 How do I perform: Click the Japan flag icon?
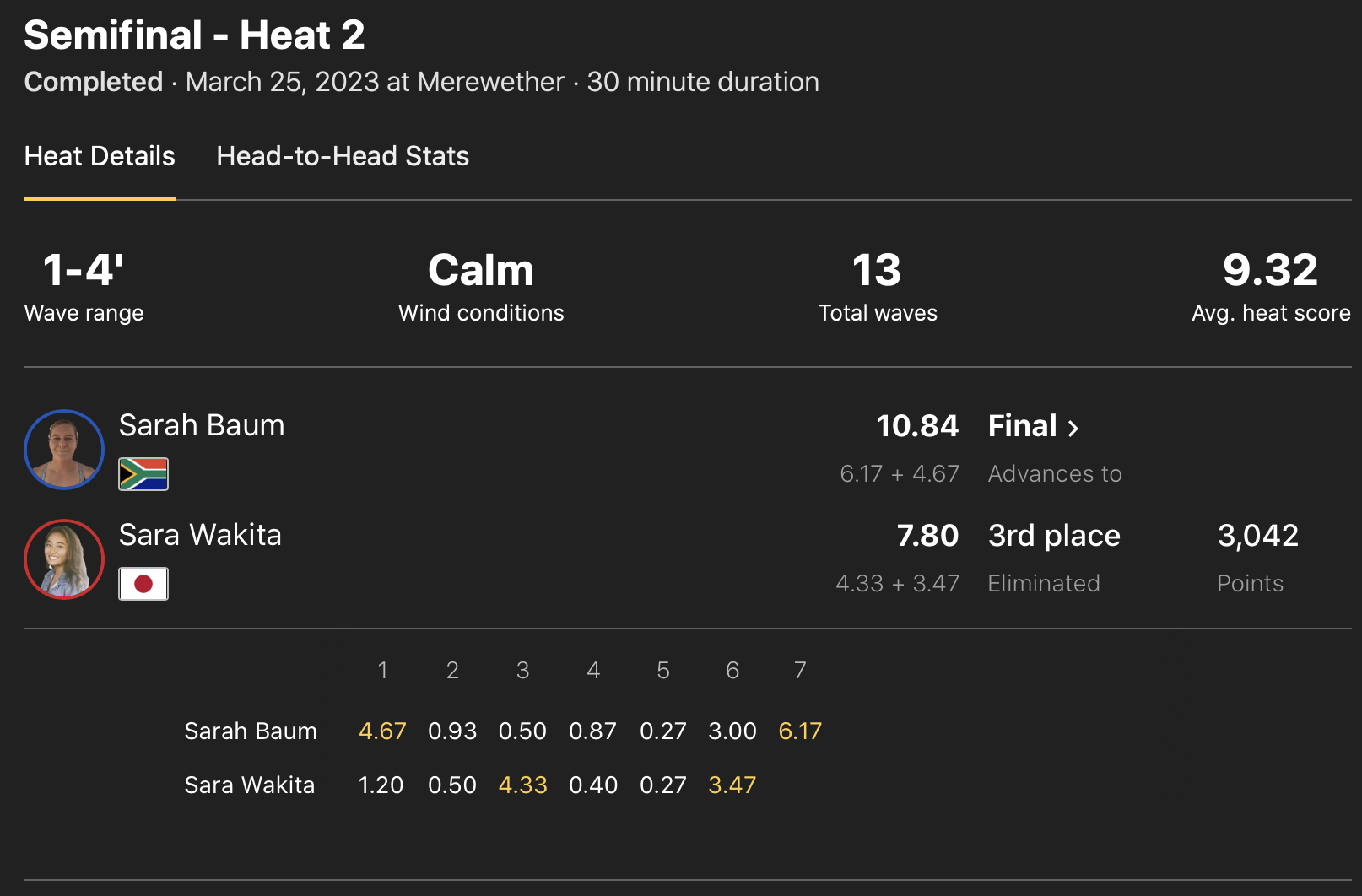[143, 584]
